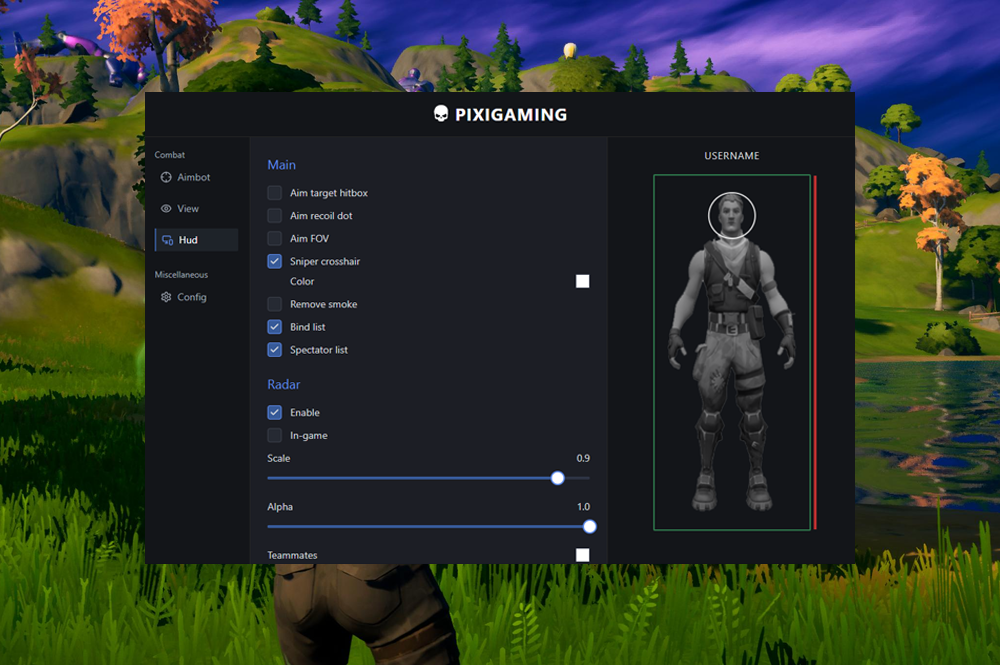Check the Radar In-game option
1000x665 pixels.
tap(274, 435)
